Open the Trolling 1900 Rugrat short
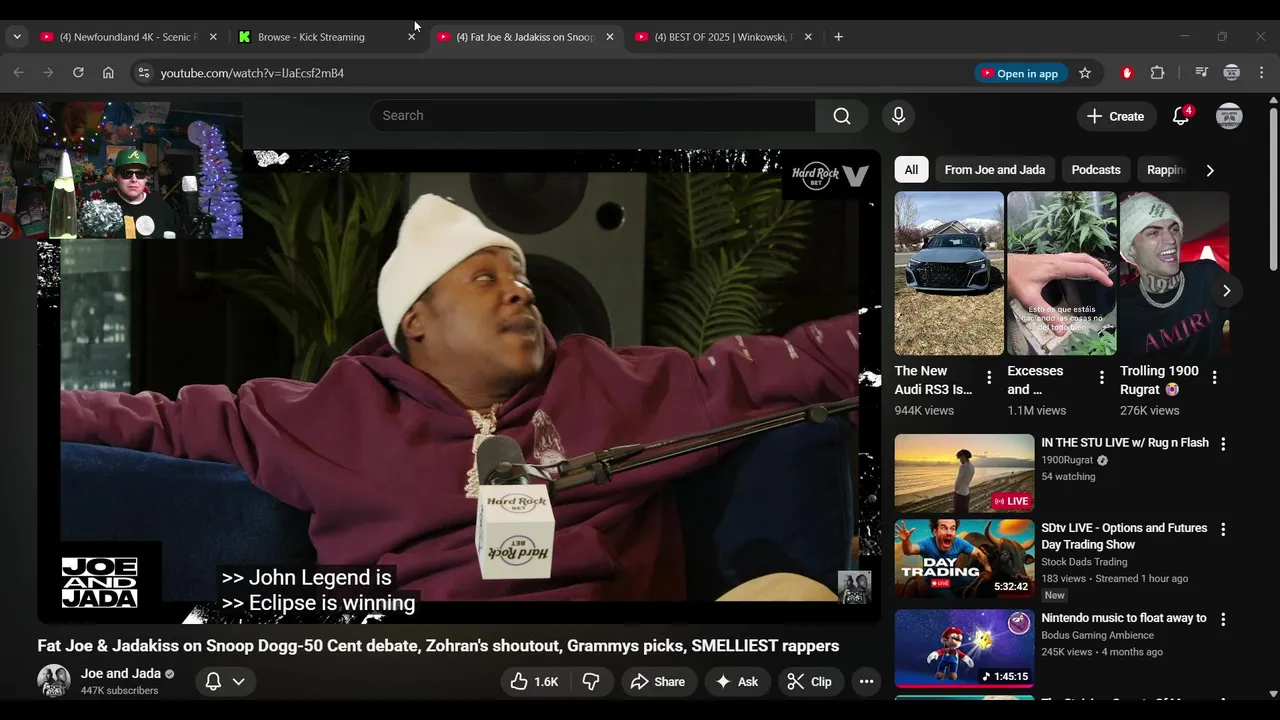 point(1174,273)
